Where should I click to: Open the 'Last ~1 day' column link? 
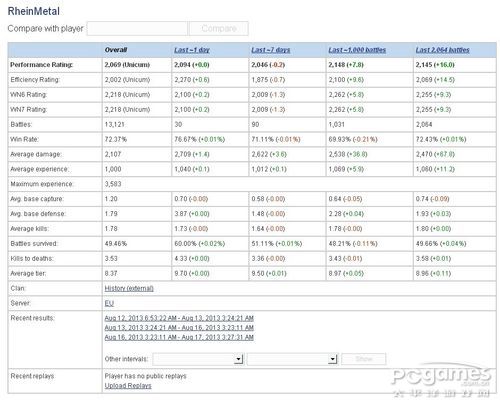point(192,50)
